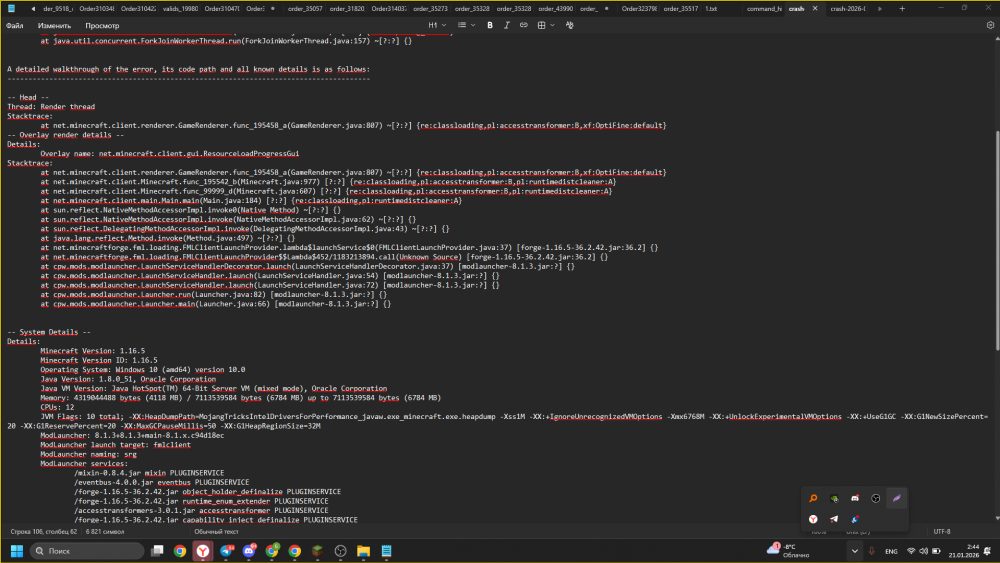1000x563 pixels.
Task: Click the blue wrench icon in tray popup
Action: click(x=855, y=519)
